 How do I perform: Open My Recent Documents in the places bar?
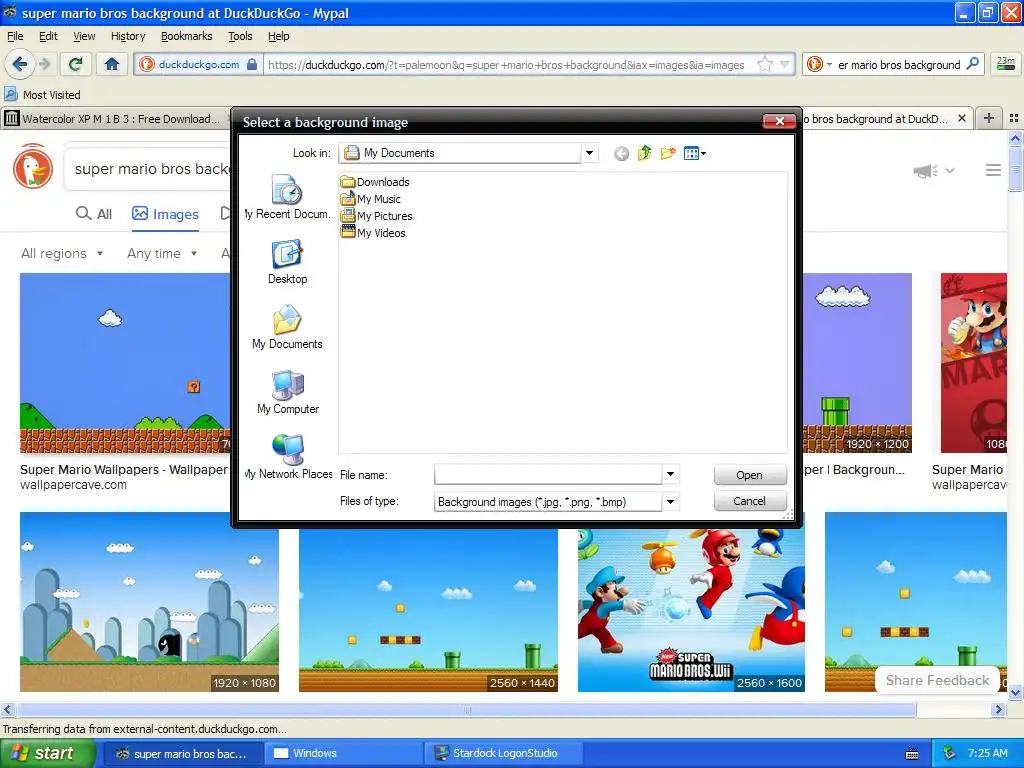(x=287, y=197)
